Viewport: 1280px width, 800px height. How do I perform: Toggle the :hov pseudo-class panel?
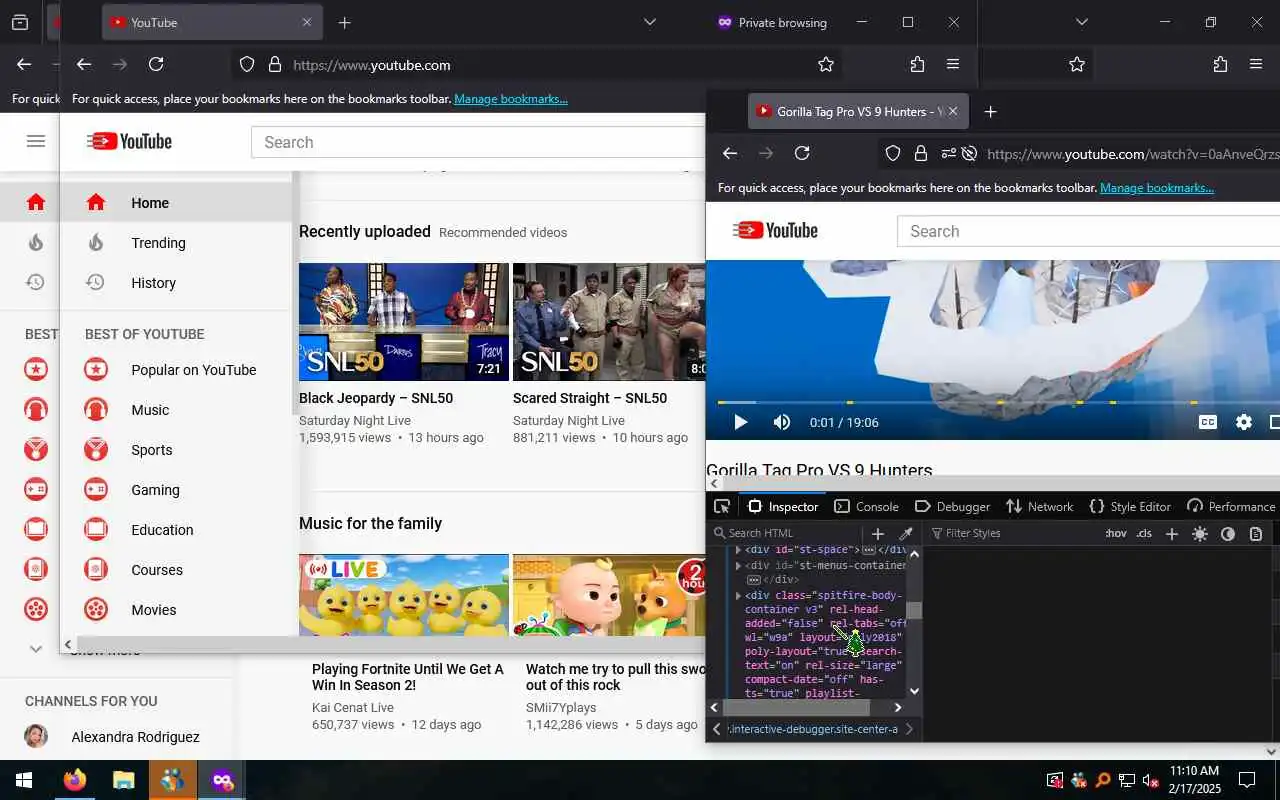[x=1116, y=534]
